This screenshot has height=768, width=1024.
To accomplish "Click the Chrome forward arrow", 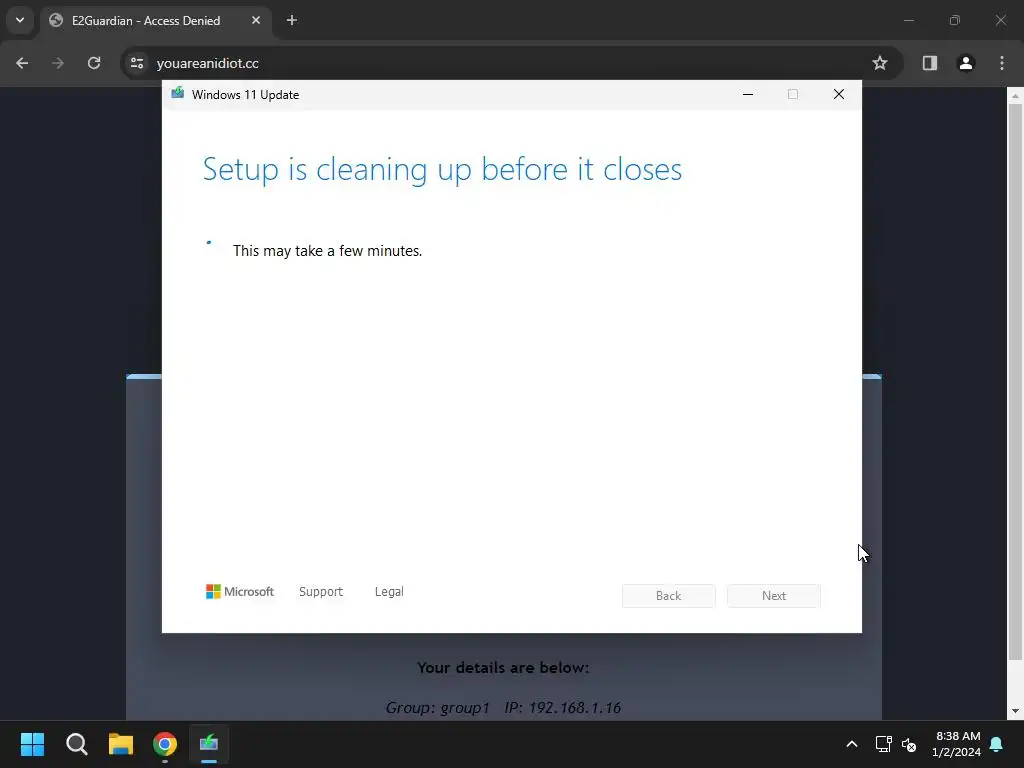I will tap(58, 63).
